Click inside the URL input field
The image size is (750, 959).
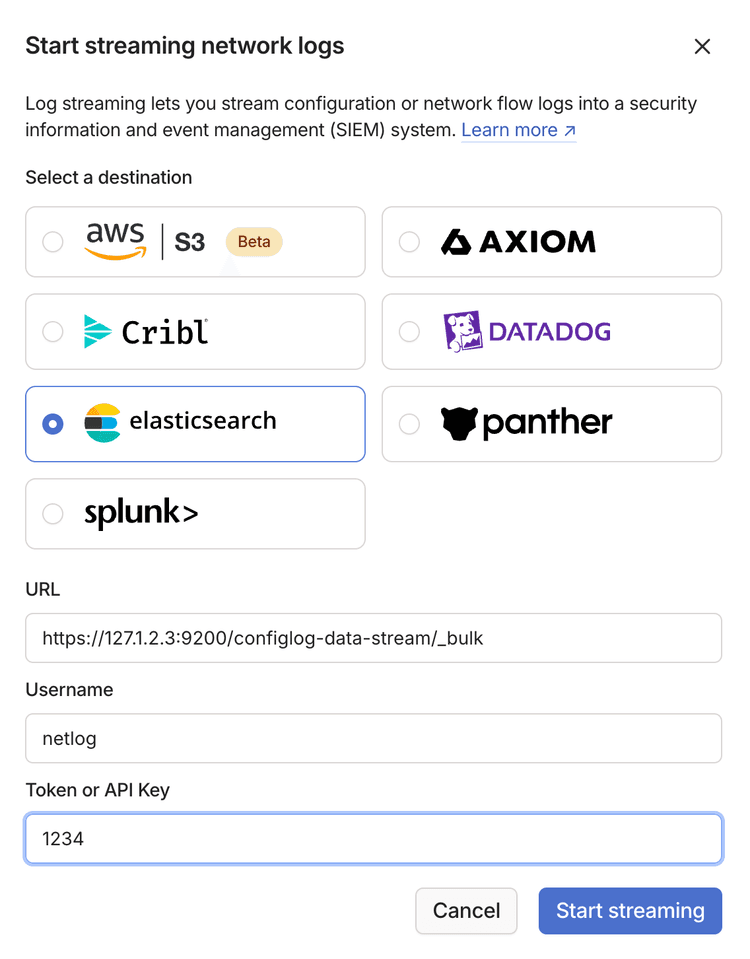(x=373, y=638)
